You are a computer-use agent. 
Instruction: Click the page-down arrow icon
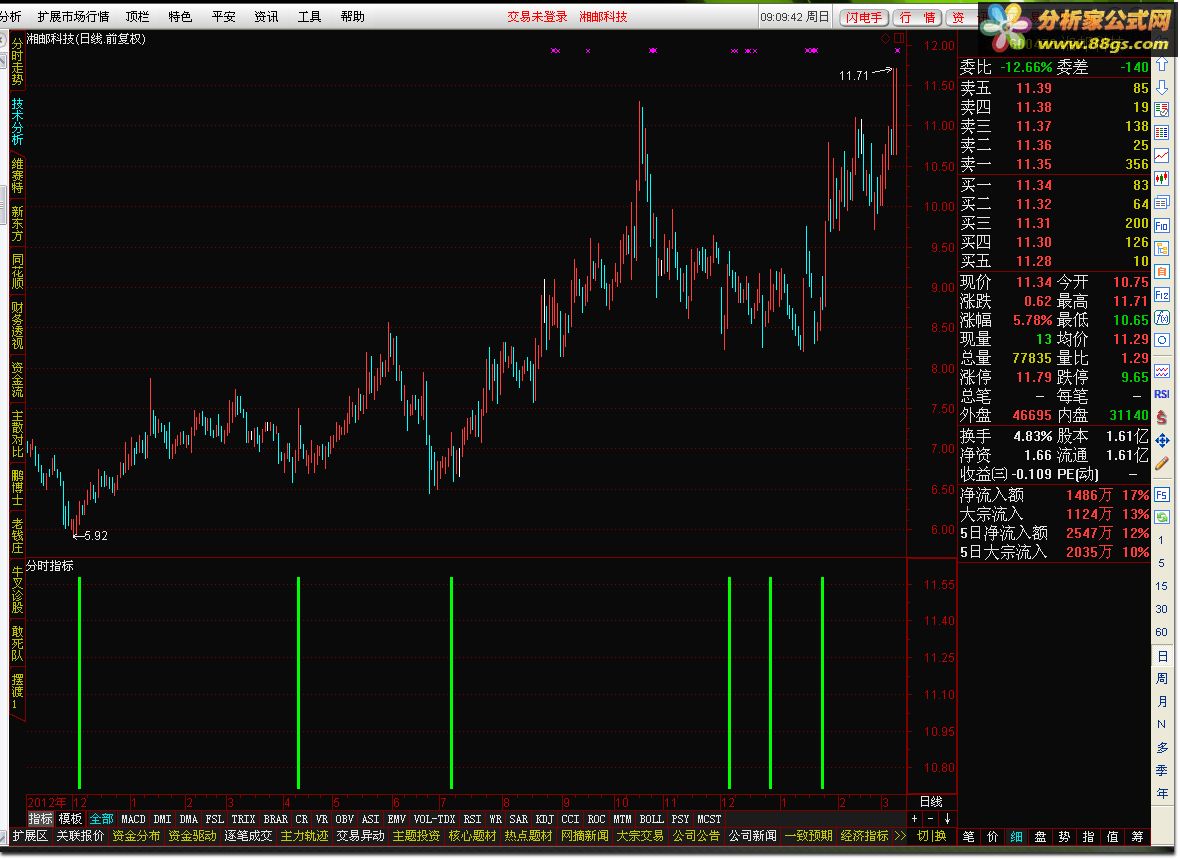(x=1162, y=87)
